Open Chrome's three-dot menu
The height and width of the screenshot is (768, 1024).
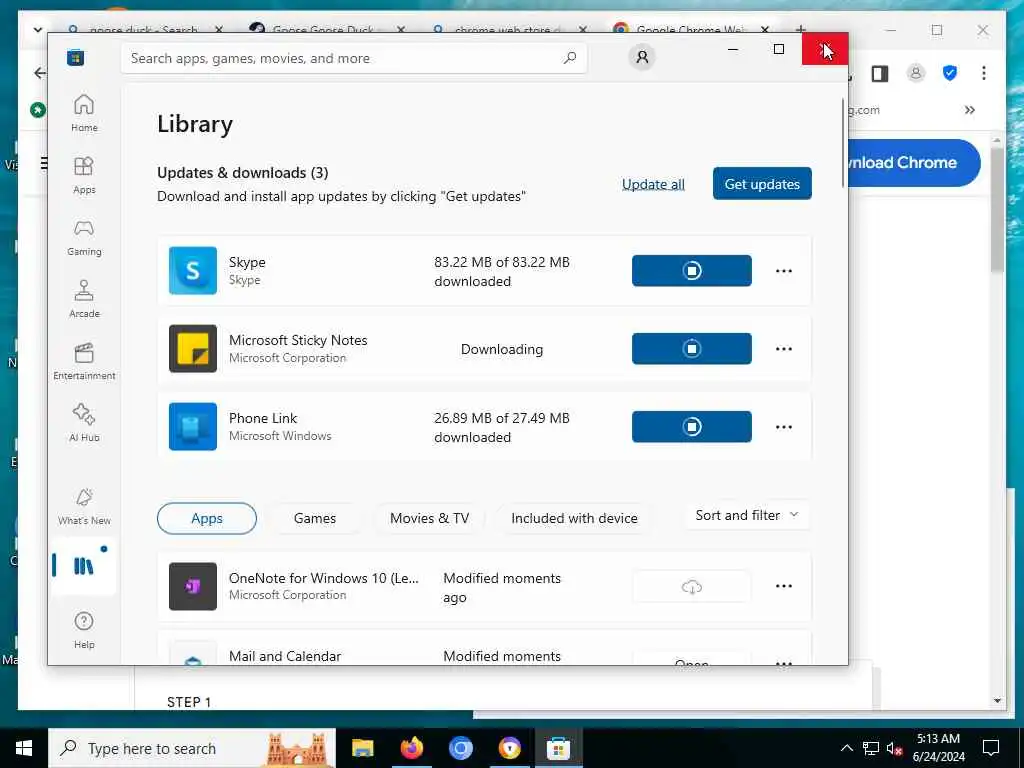(984, 73)
